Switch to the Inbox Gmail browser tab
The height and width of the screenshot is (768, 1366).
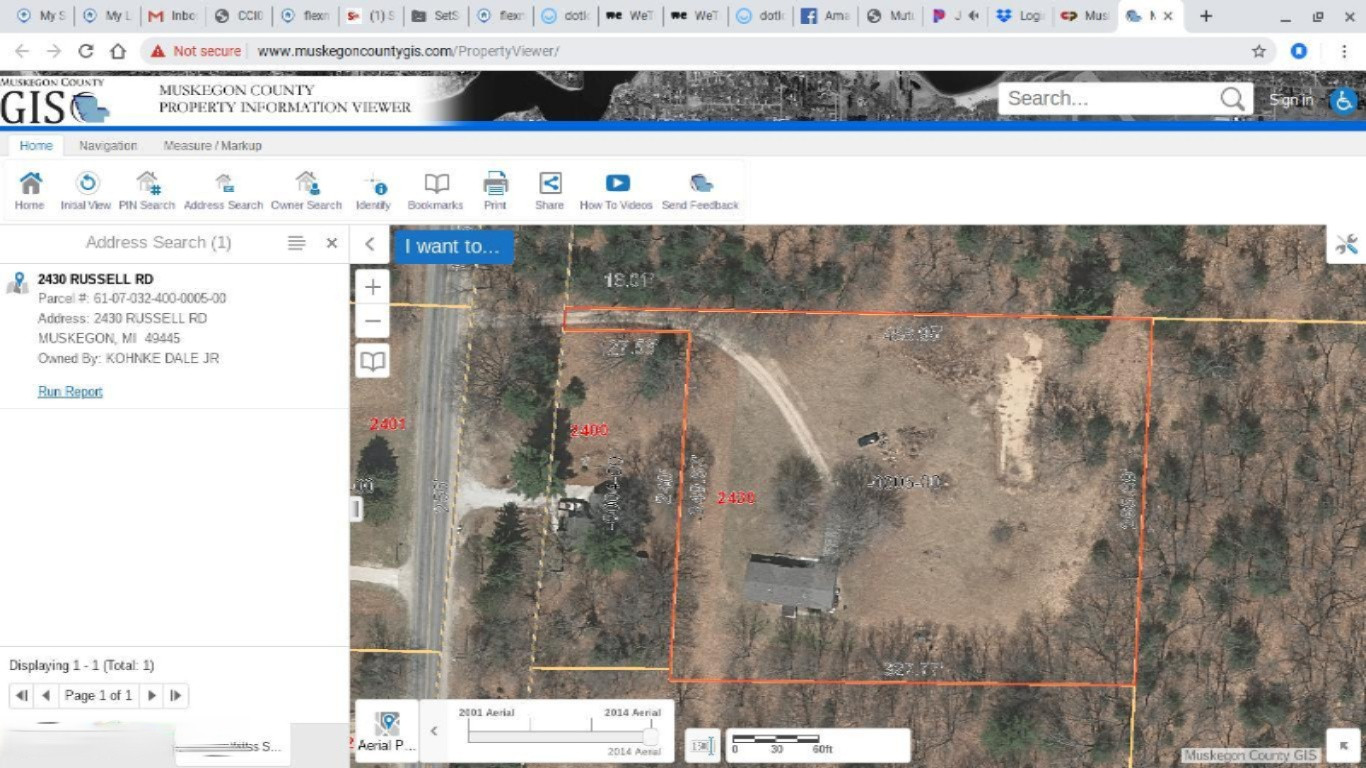point(171,16)
